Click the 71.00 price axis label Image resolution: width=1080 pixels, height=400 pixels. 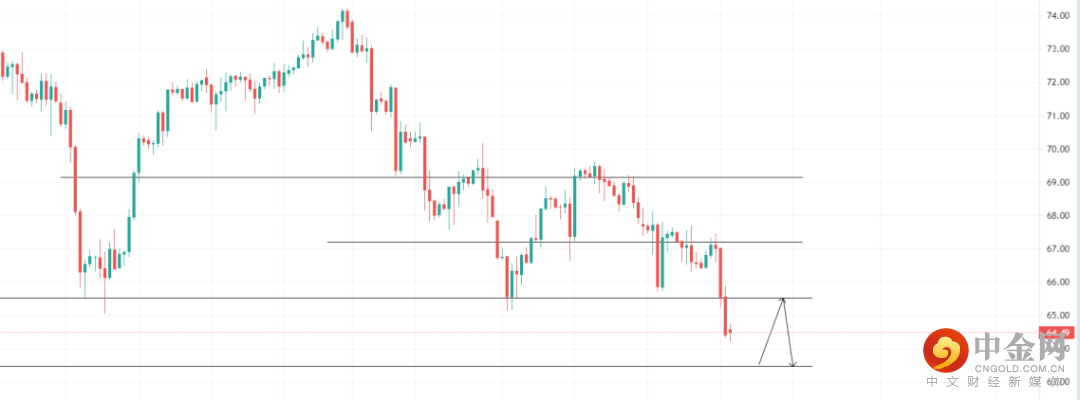(x=1059, y=115)
